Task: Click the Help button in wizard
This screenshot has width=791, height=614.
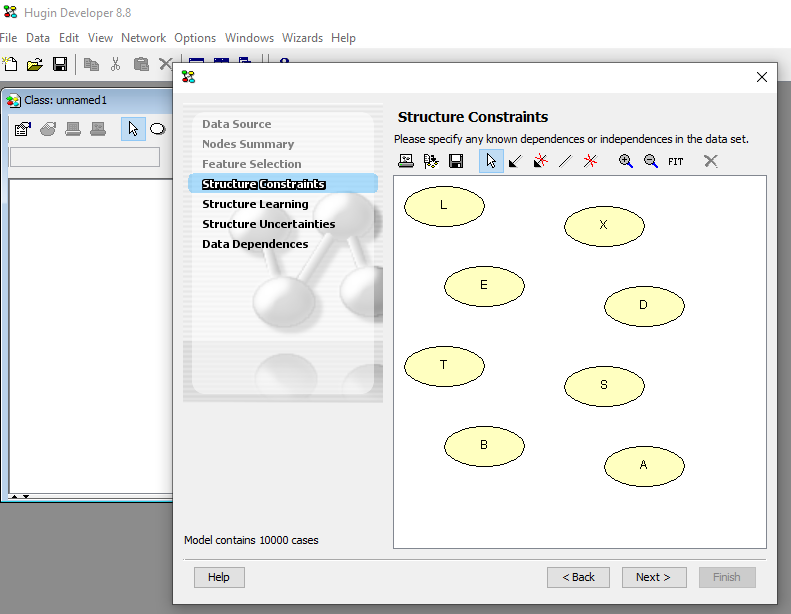Action: click(x=219, y=577)
